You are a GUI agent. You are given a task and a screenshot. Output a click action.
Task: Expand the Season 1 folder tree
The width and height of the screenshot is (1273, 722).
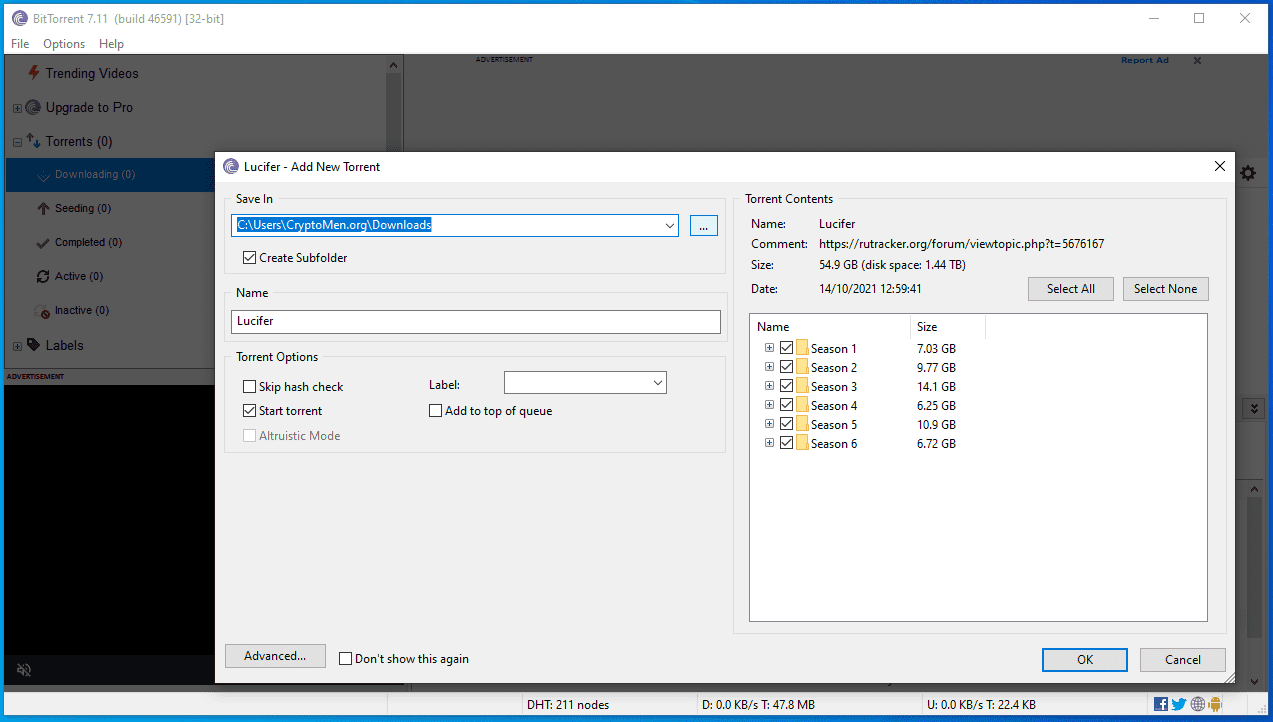(769, 348)
